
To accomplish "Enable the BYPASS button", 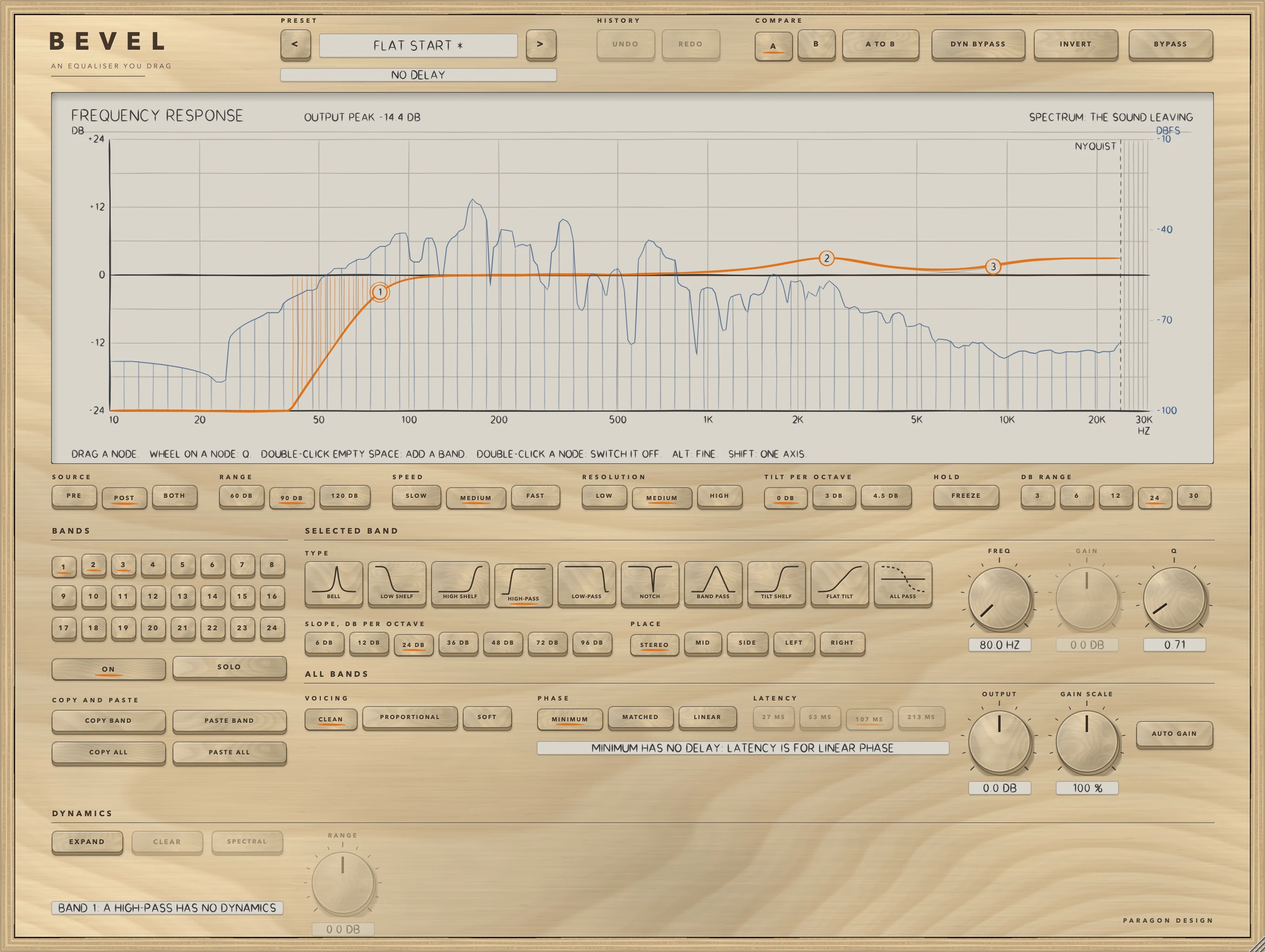I will 1170,44.
